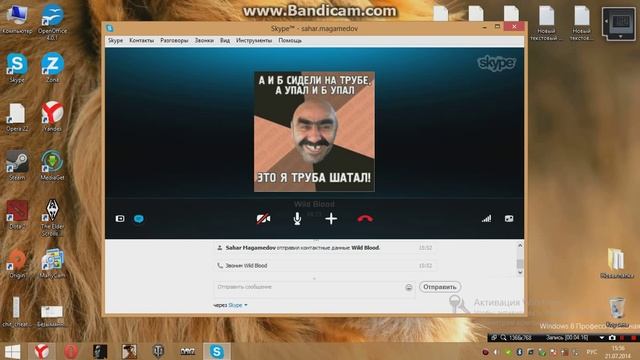Screen dimensions: 640x360
Task: Take screenshot with Bandicam camera icon
Action: (612, 338)
